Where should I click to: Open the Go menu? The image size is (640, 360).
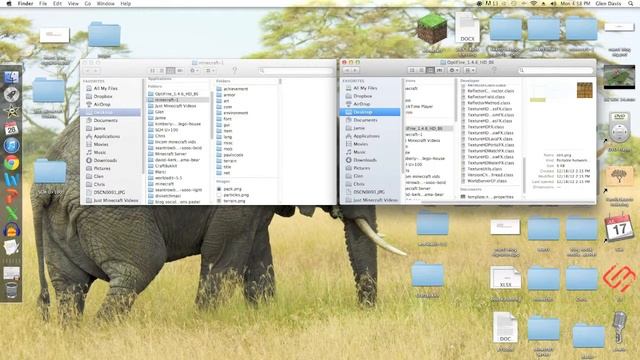(88, 3)
